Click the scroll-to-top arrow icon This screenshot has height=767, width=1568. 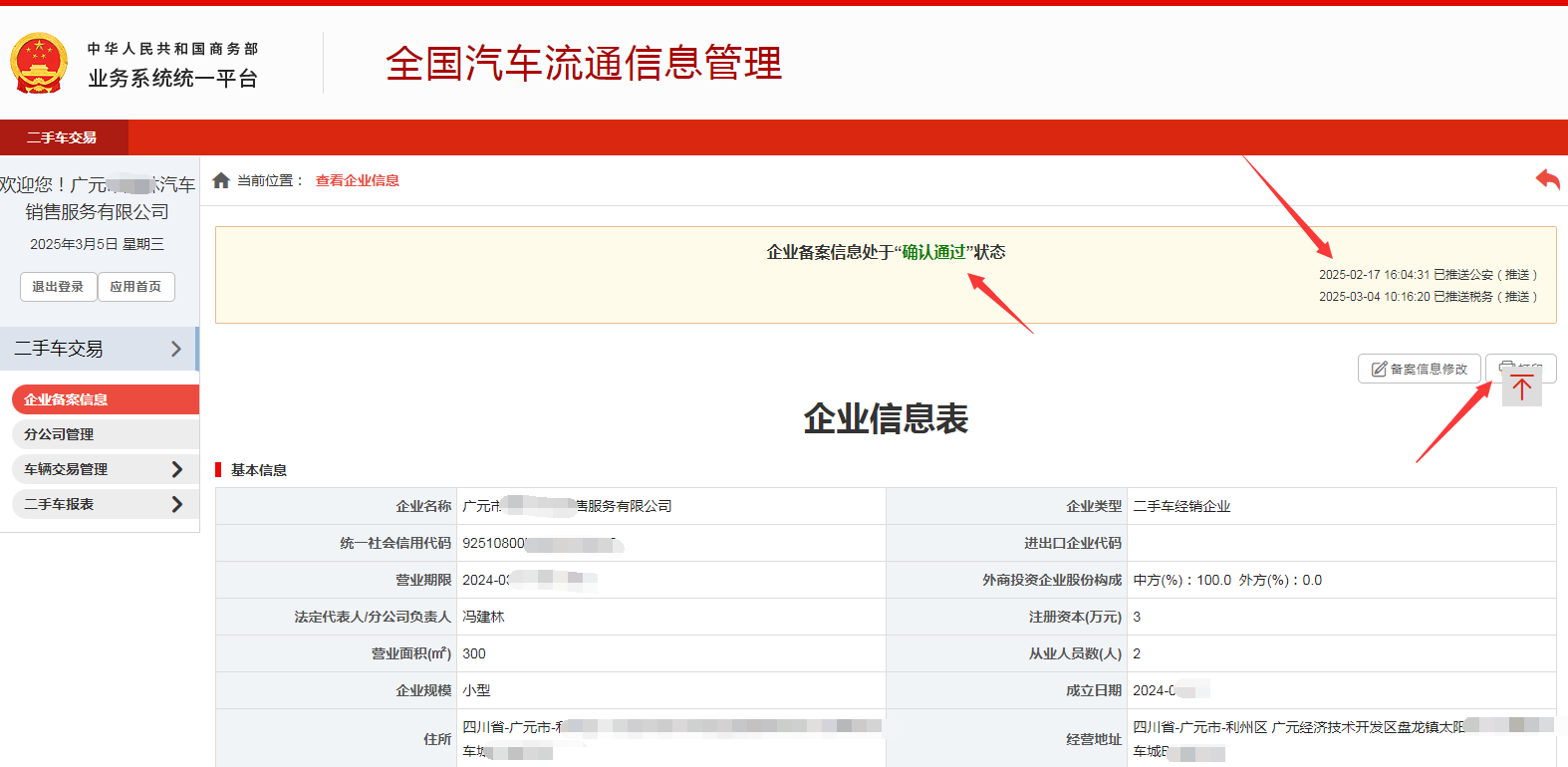[x=1521, y=386]
